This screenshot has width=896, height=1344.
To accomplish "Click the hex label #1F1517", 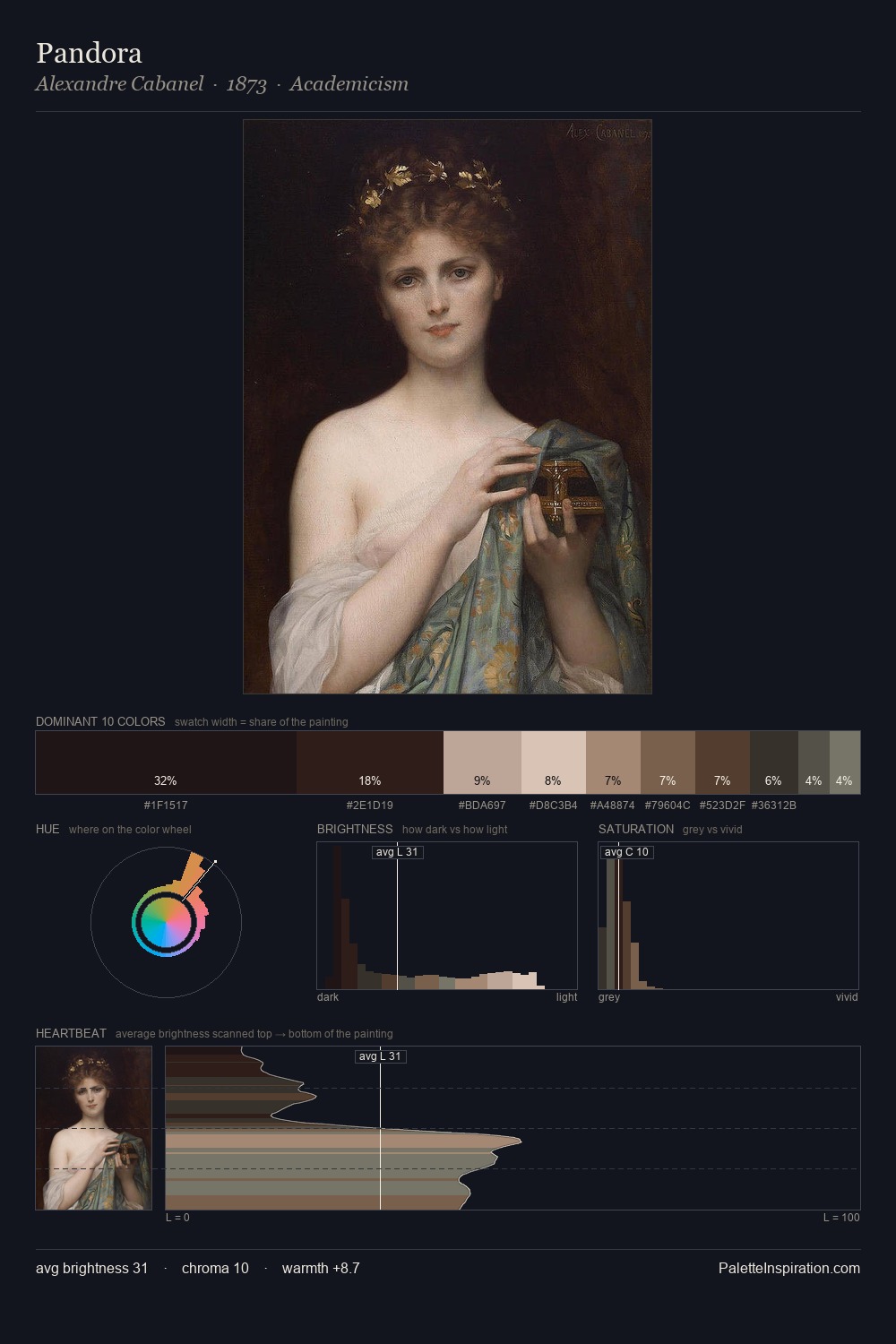I will (166, 806).
